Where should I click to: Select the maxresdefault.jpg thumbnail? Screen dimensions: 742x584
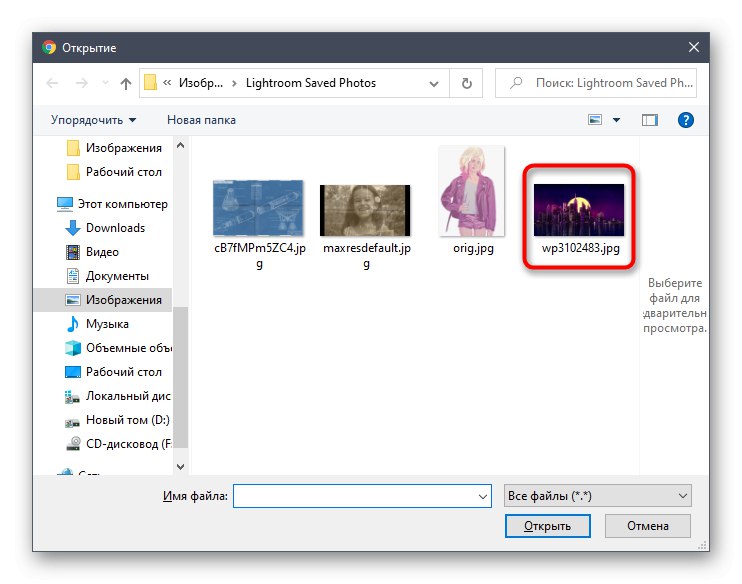click(x=365, y=210)
